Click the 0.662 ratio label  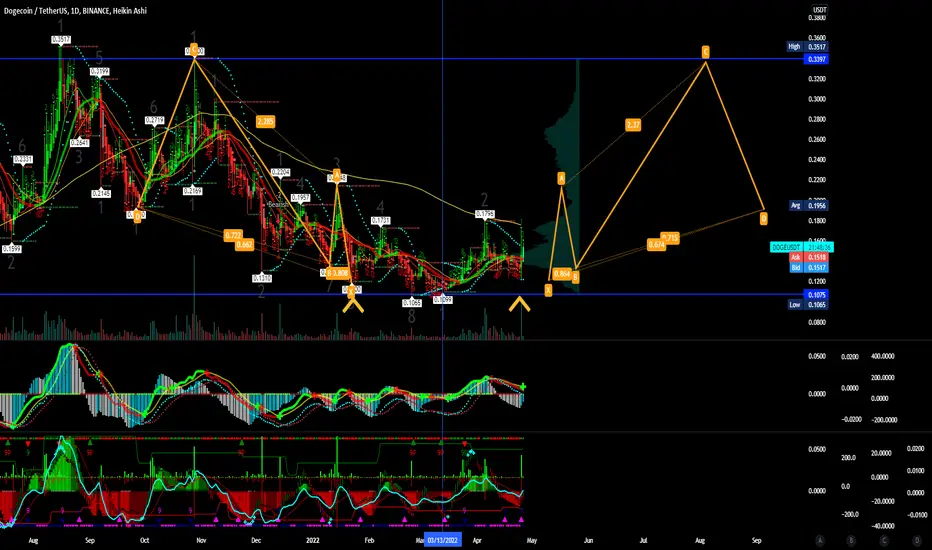pos(244,245)
